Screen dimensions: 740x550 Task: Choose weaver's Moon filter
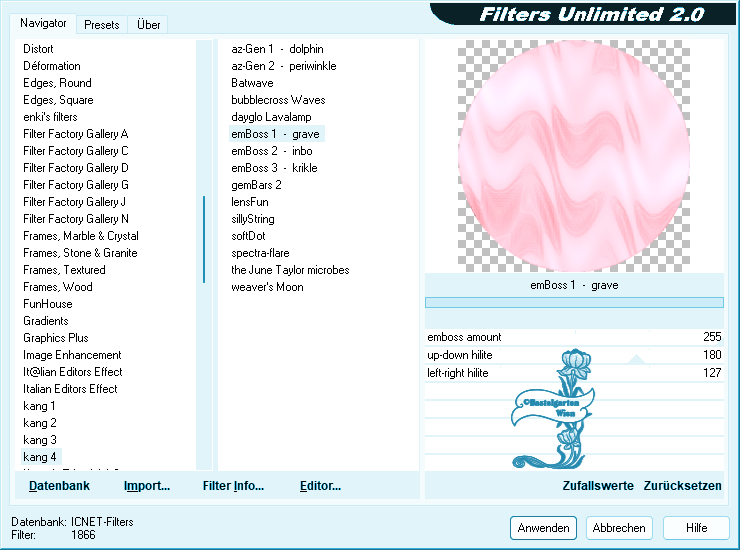point(267,287)
